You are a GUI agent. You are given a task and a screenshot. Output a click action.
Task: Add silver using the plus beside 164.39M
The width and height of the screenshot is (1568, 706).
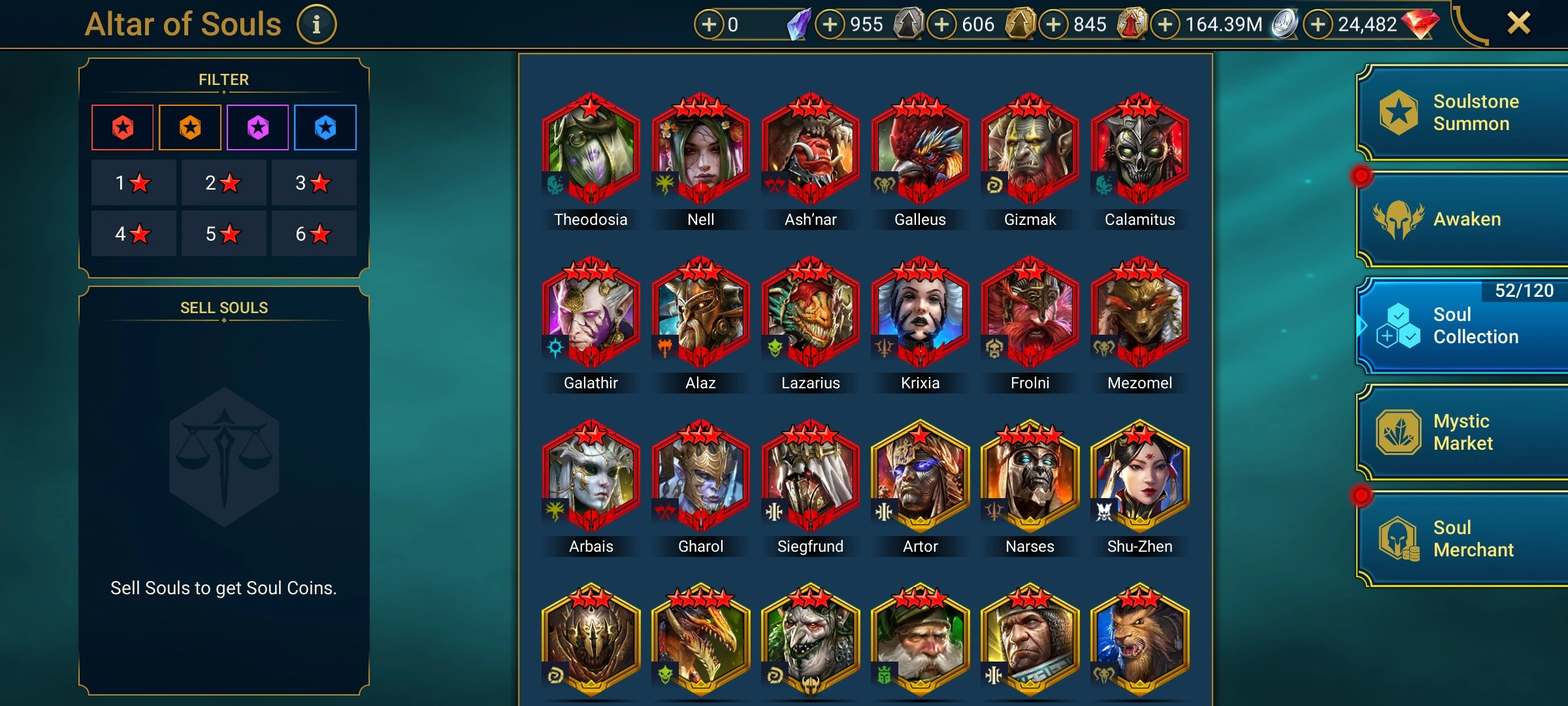tap(1166, 25)
